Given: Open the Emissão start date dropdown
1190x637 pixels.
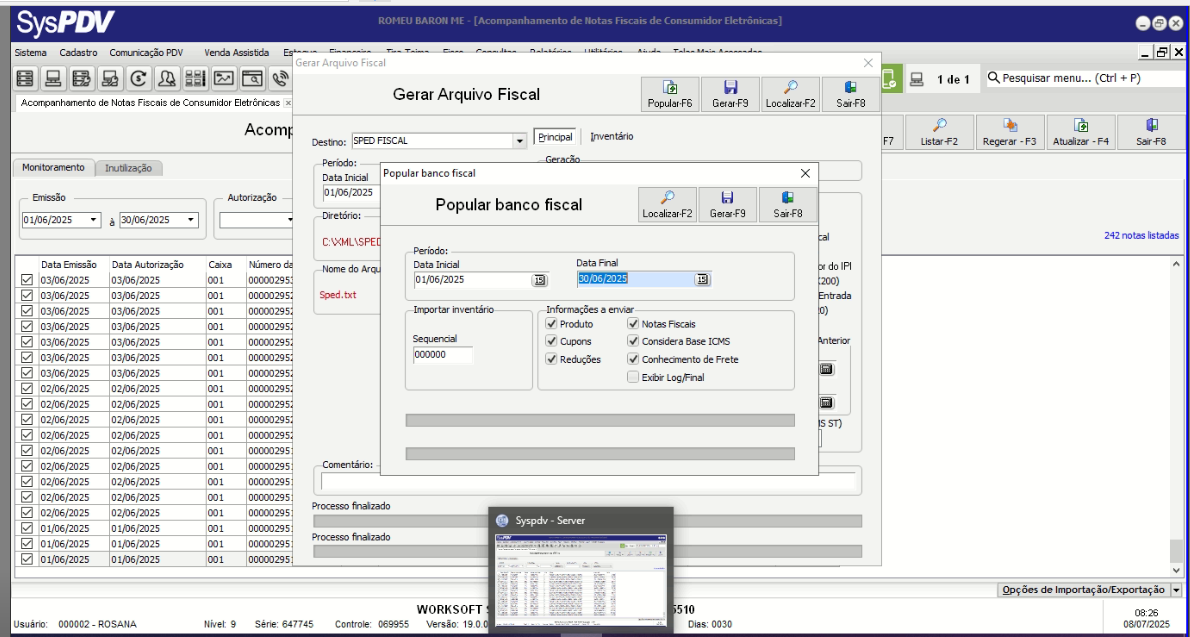Looking at the screenshot, I should point(94,220).
